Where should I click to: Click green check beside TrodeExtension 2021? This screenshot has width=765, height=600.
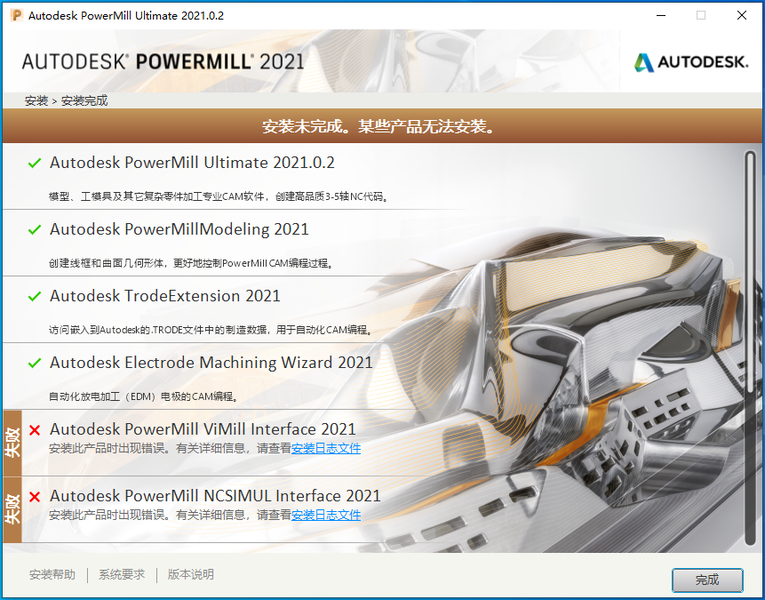tap(35, 296)
